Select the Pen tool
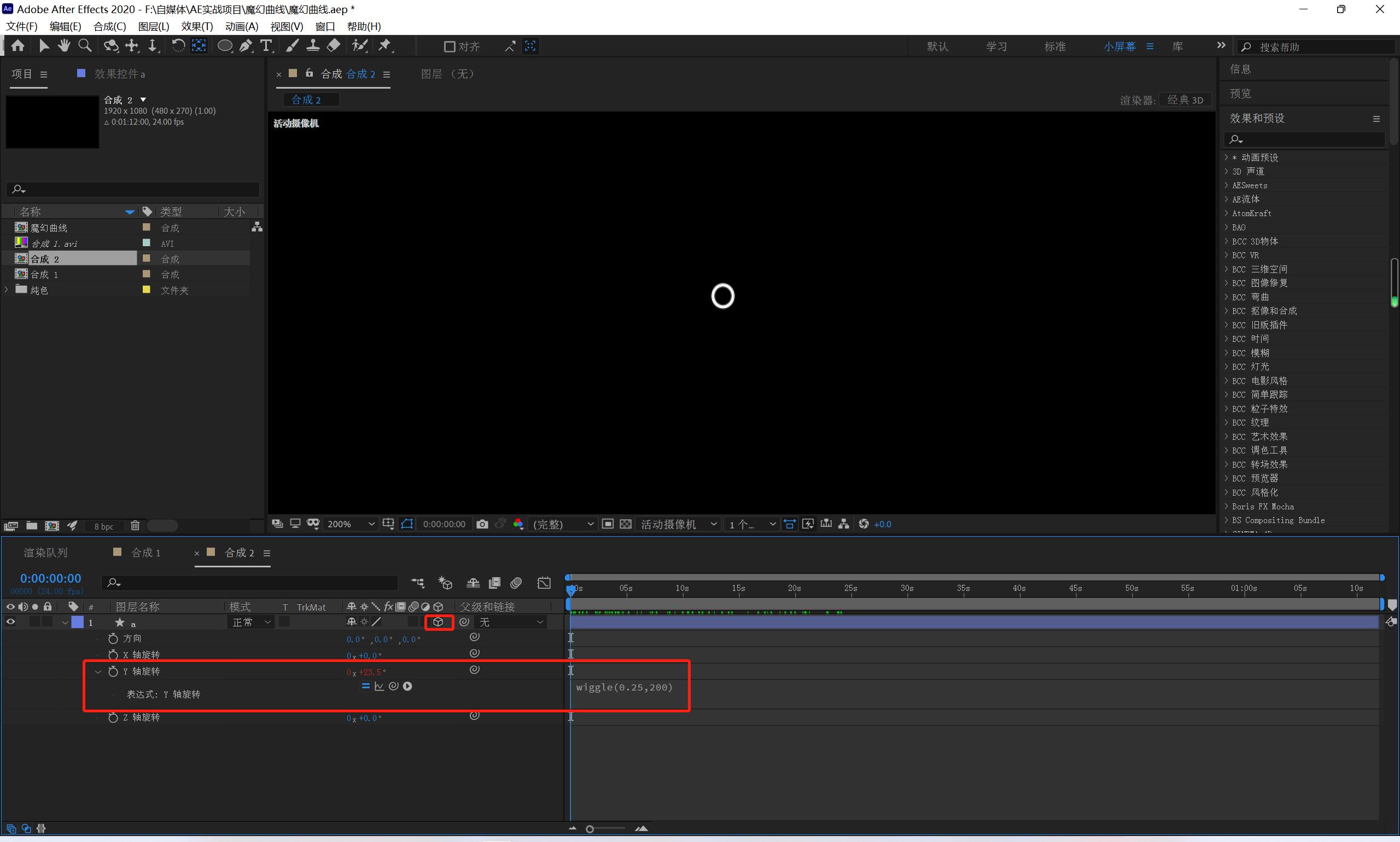 [x=246, y=46]
